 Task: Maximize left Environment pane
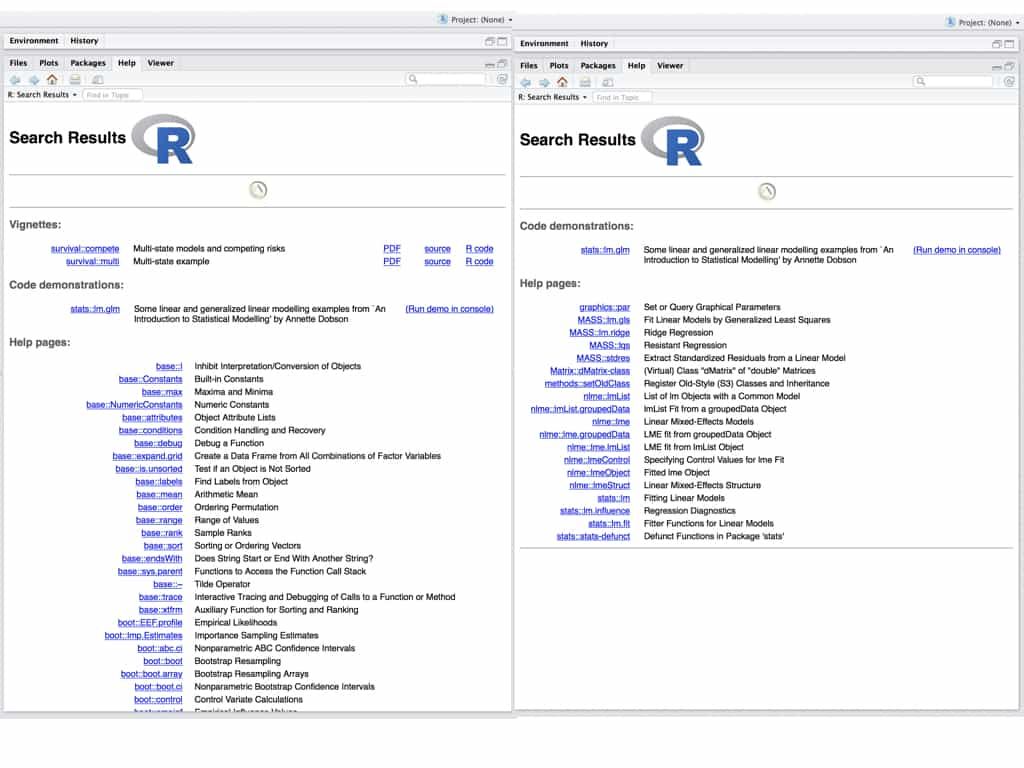coord(502,41)
